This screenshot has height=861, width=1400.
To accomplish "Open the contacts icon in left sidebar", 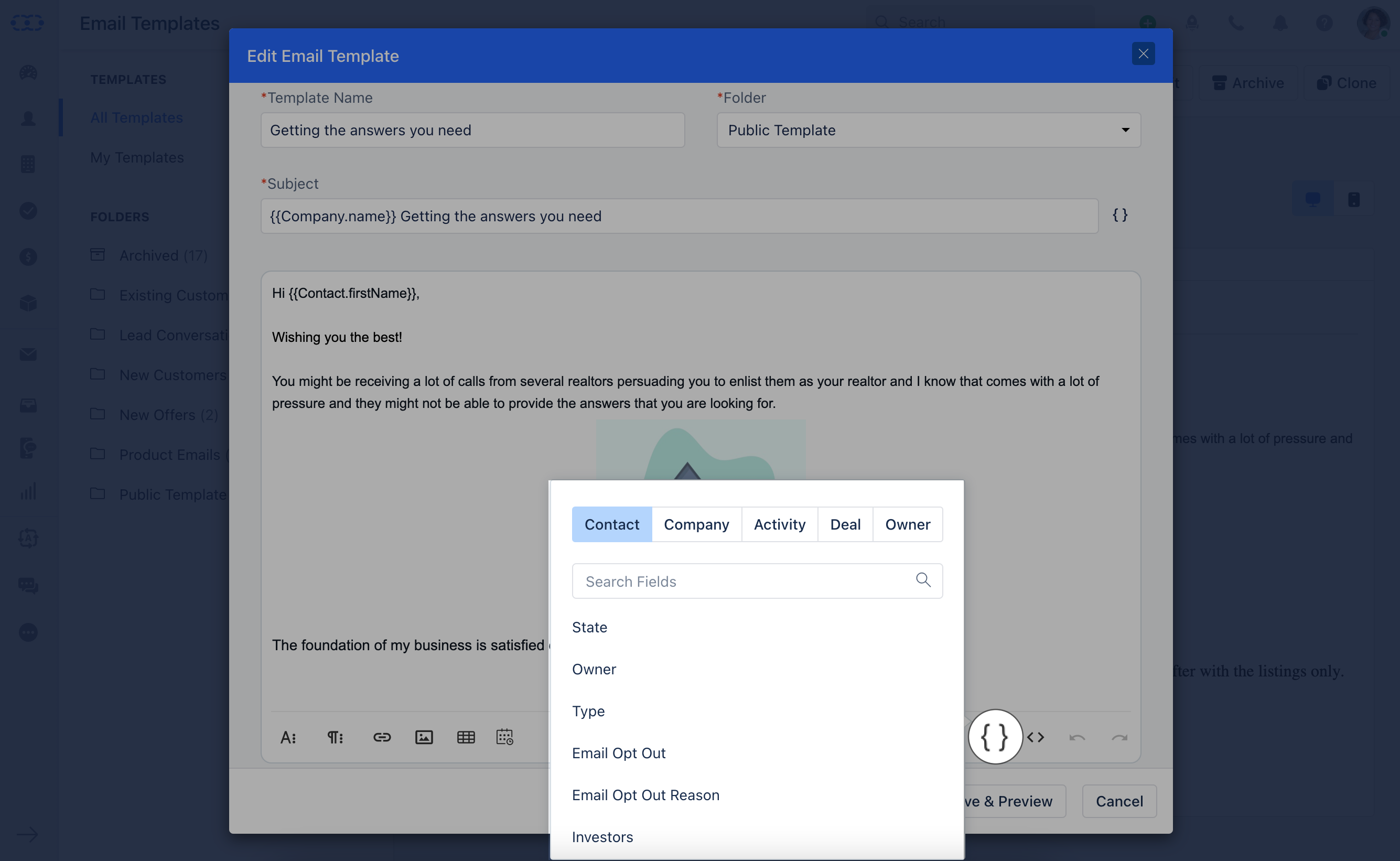I will [28, 119].
